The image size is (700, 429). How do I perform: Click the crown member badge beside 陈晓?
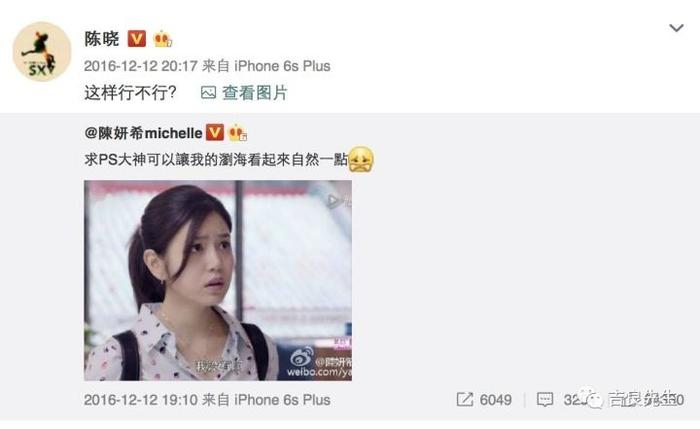pos(162,39)
